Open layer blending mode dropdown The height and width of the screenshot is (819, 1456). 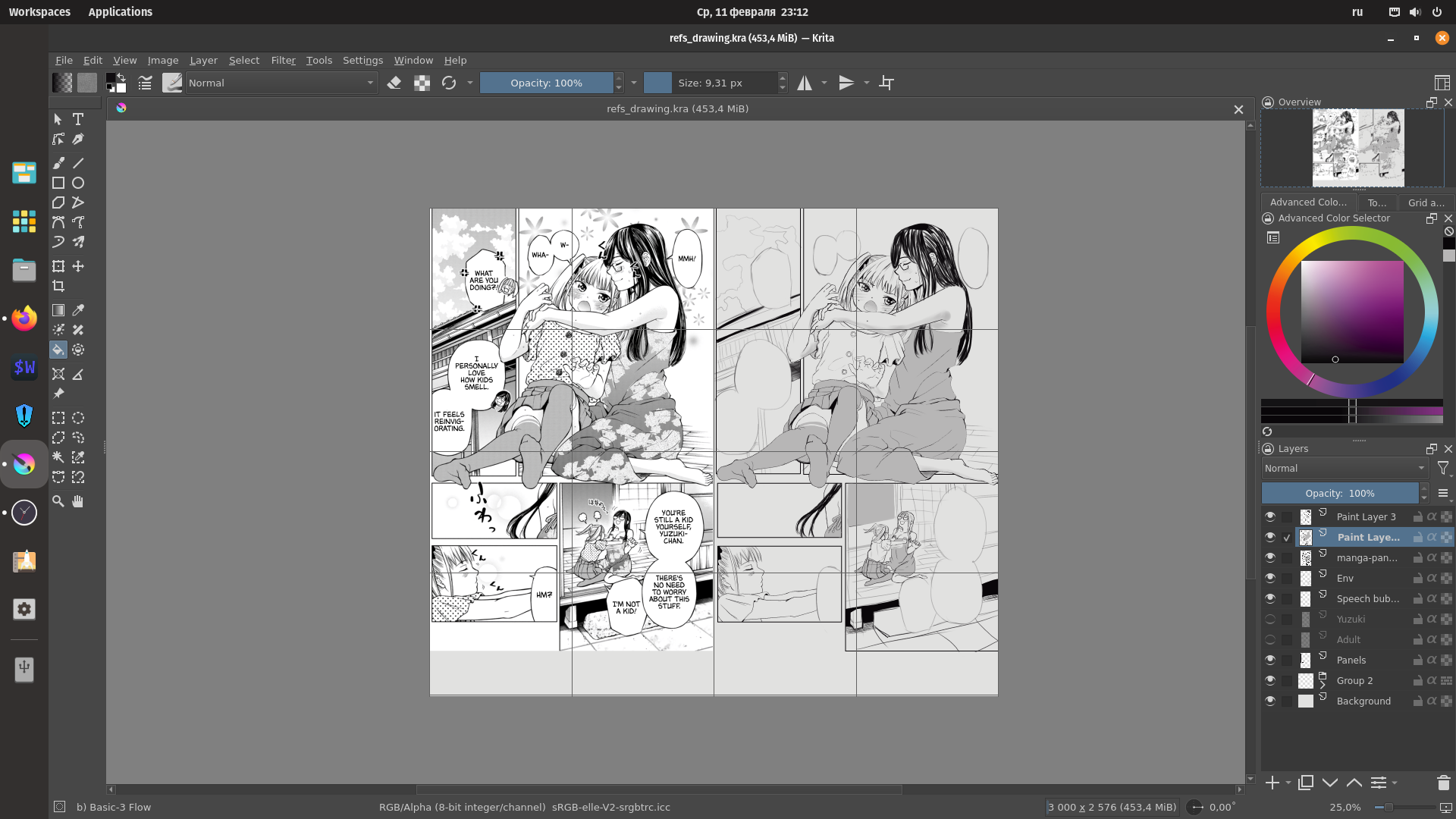click(1345, 468)
